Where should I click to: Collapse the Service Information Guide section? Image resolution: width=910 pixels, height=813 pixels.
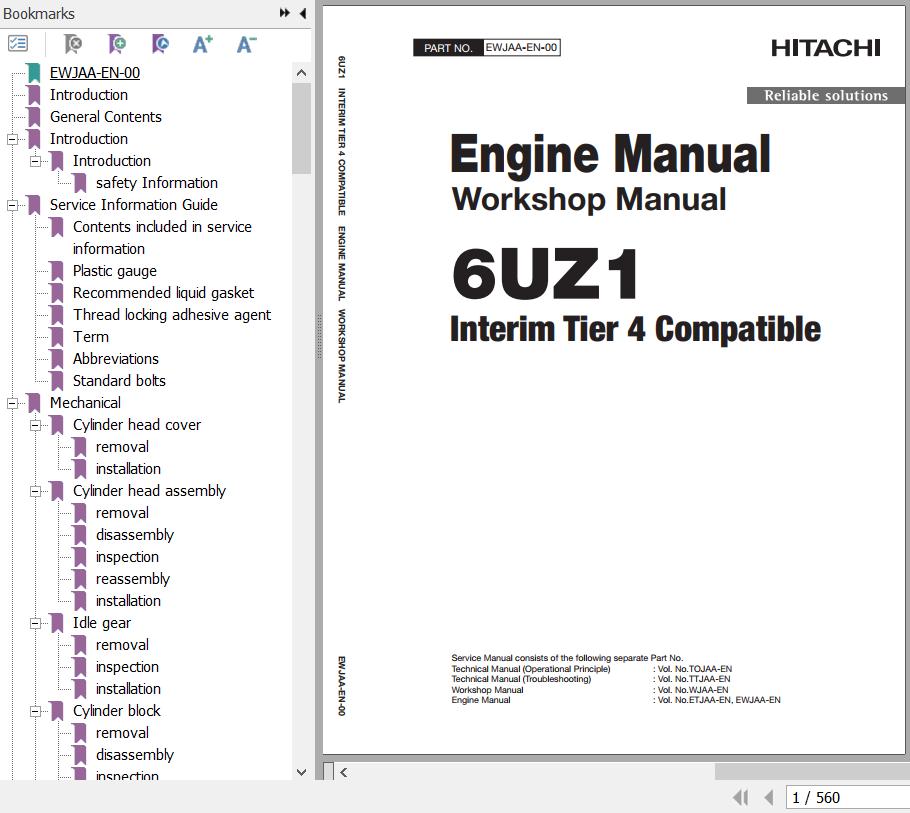tap(12, 205)
